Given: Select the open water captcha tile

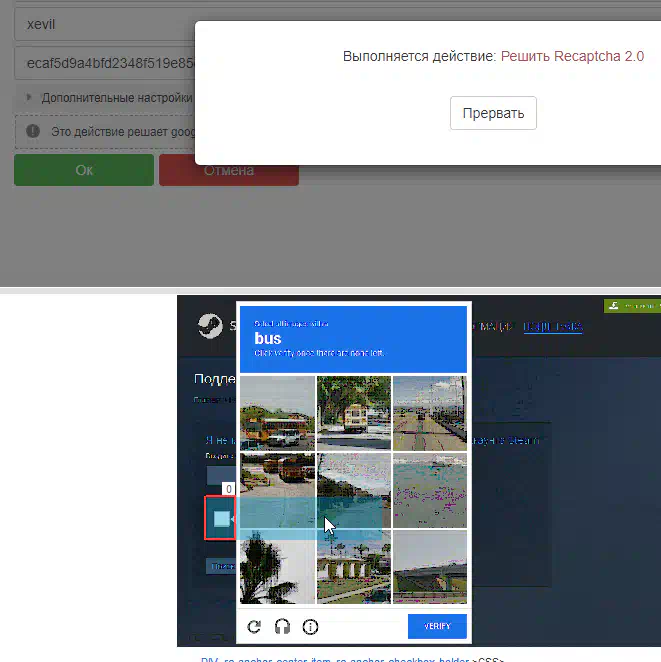Looking at the screenshot, I should pos(430,490).
